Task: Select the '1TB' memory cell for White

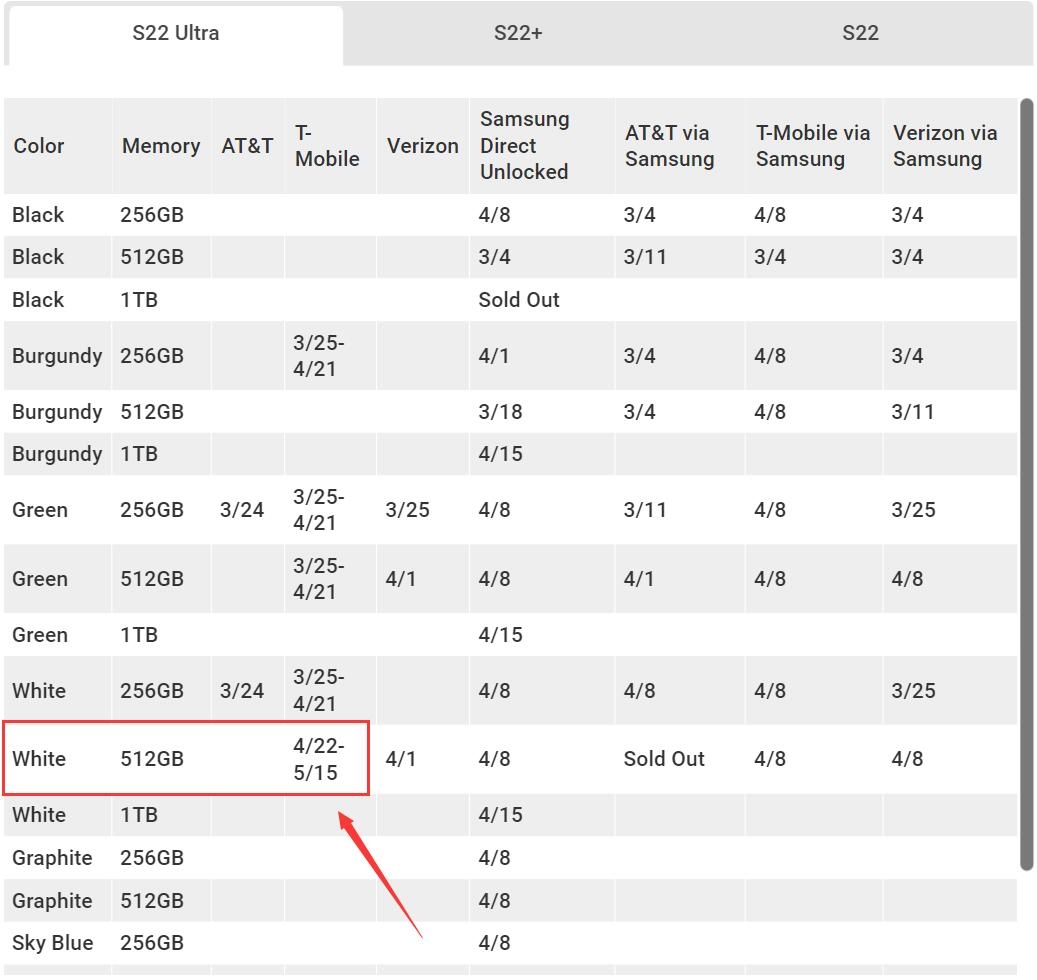Action: [139, 815]
